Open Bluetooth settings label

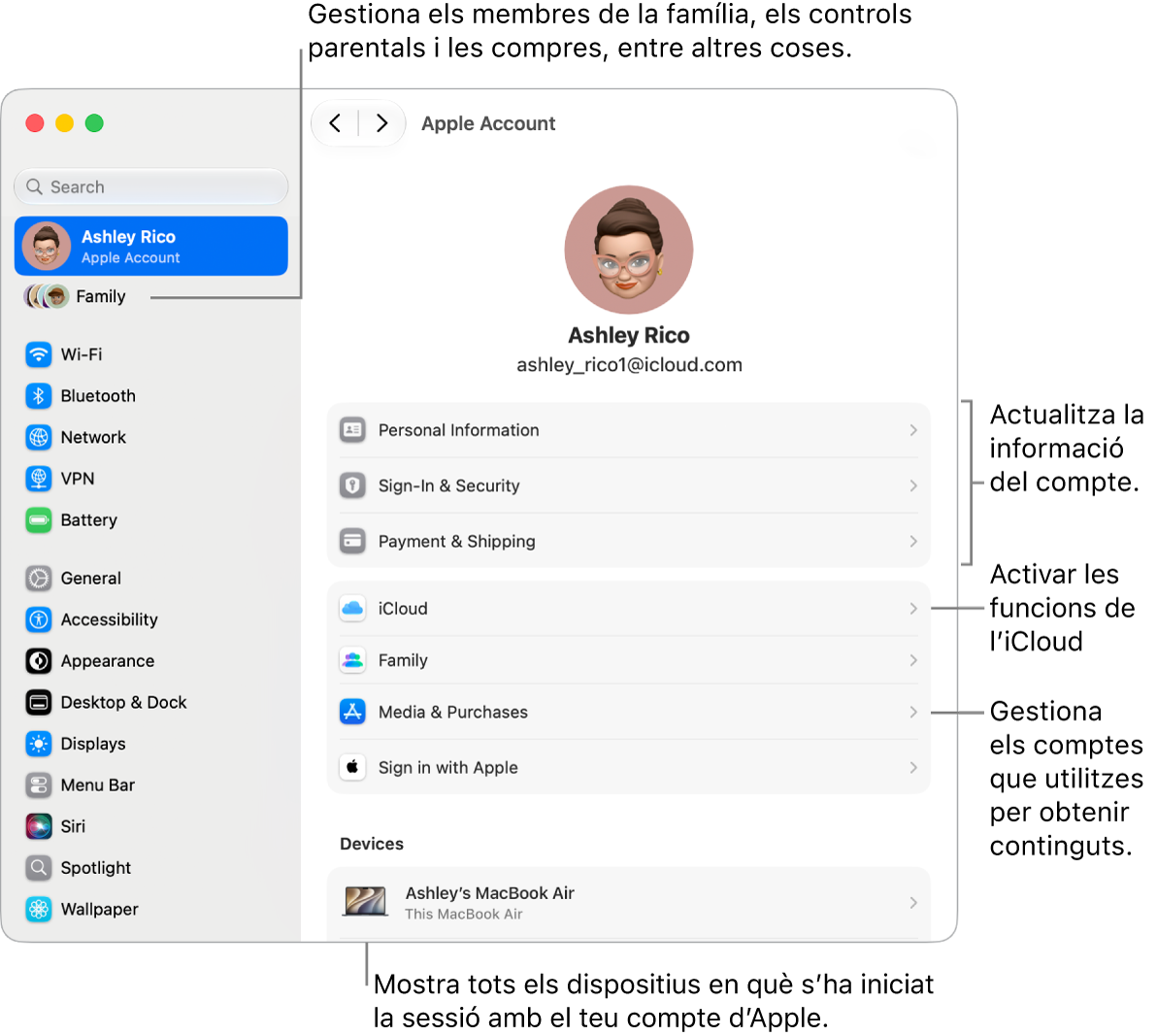(x=98, y=396)
